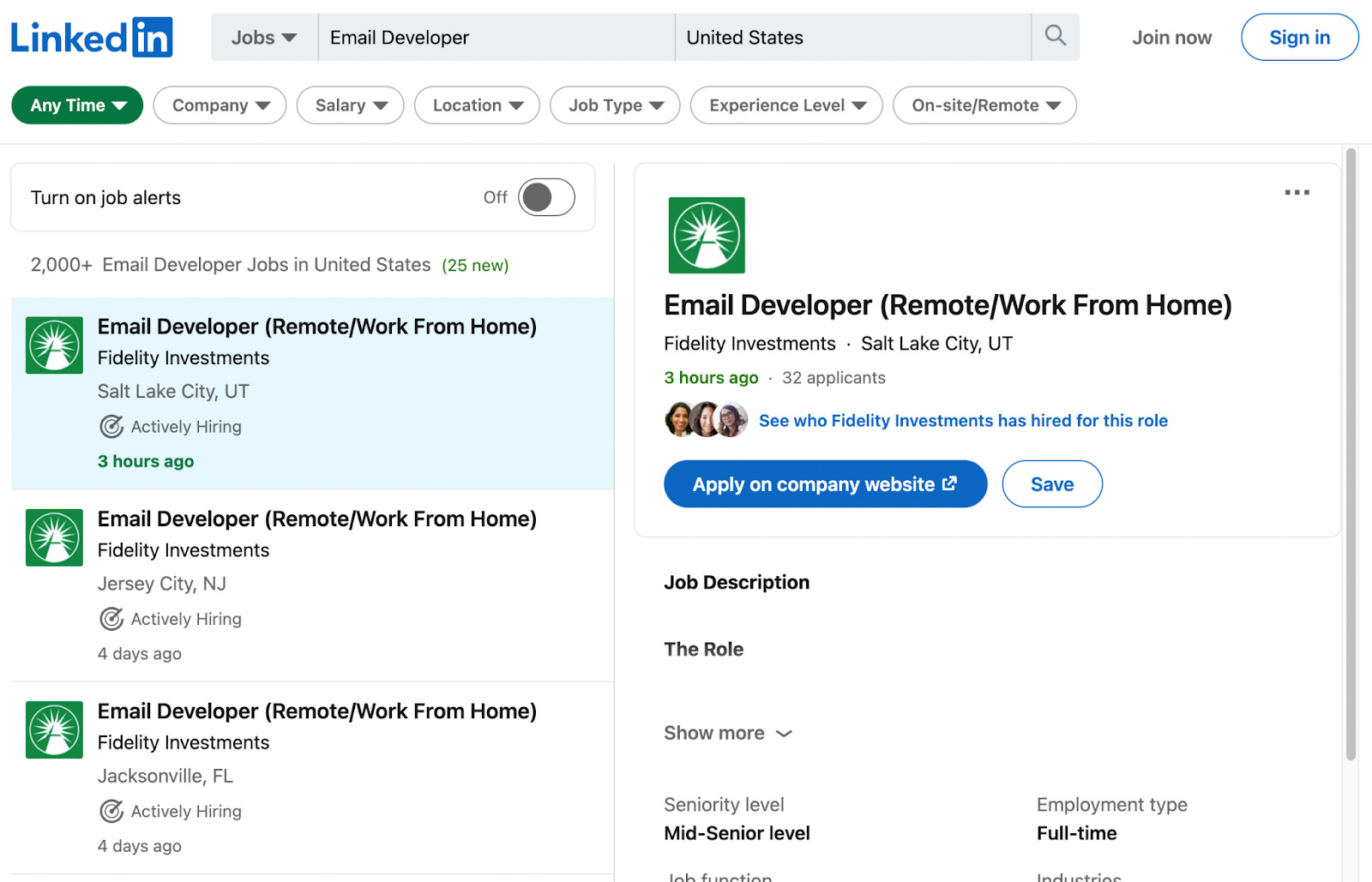Click the Fidelity logo on the Jacksonville listing
This screenshot has height=882, width=1372.
tap(54, 729)
